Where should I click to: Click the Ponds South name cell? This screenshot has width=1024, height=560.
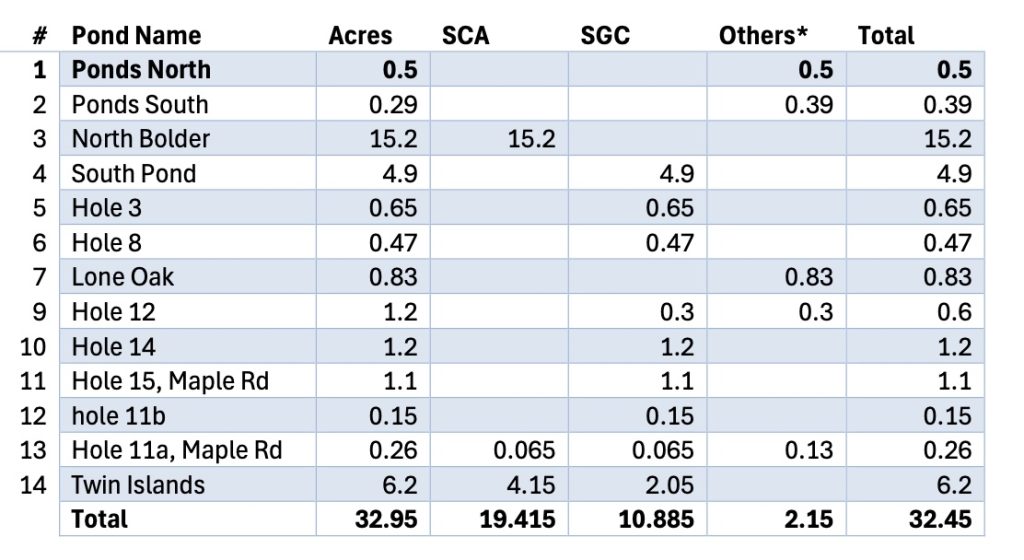pyautogui.click(x=140, y=104)
